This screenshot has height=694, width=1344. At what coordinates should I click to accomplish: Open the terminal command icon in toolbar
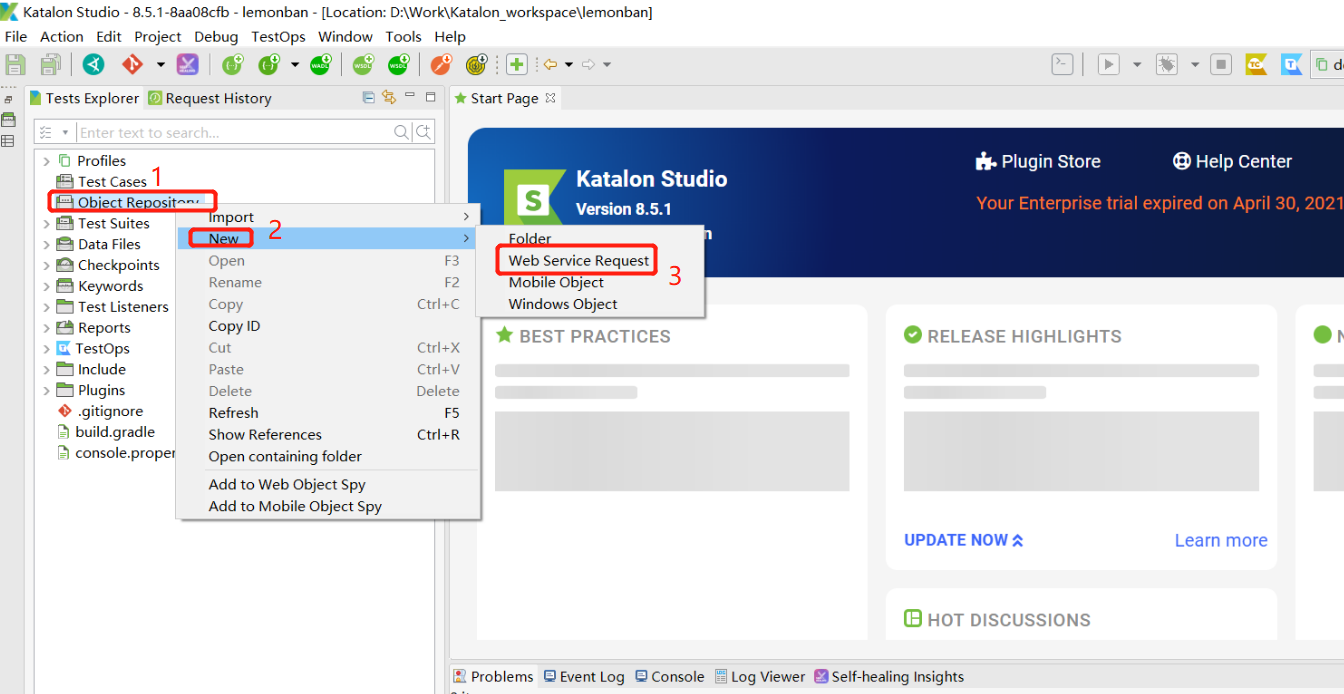1063,65
